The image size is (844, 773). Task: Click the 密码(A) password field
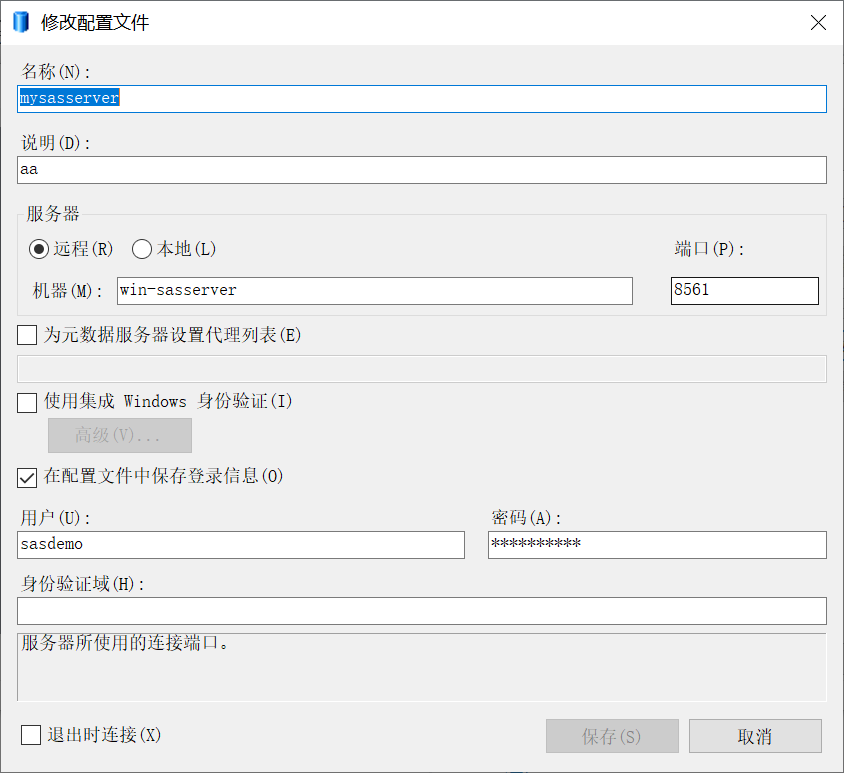click(657, 545)
